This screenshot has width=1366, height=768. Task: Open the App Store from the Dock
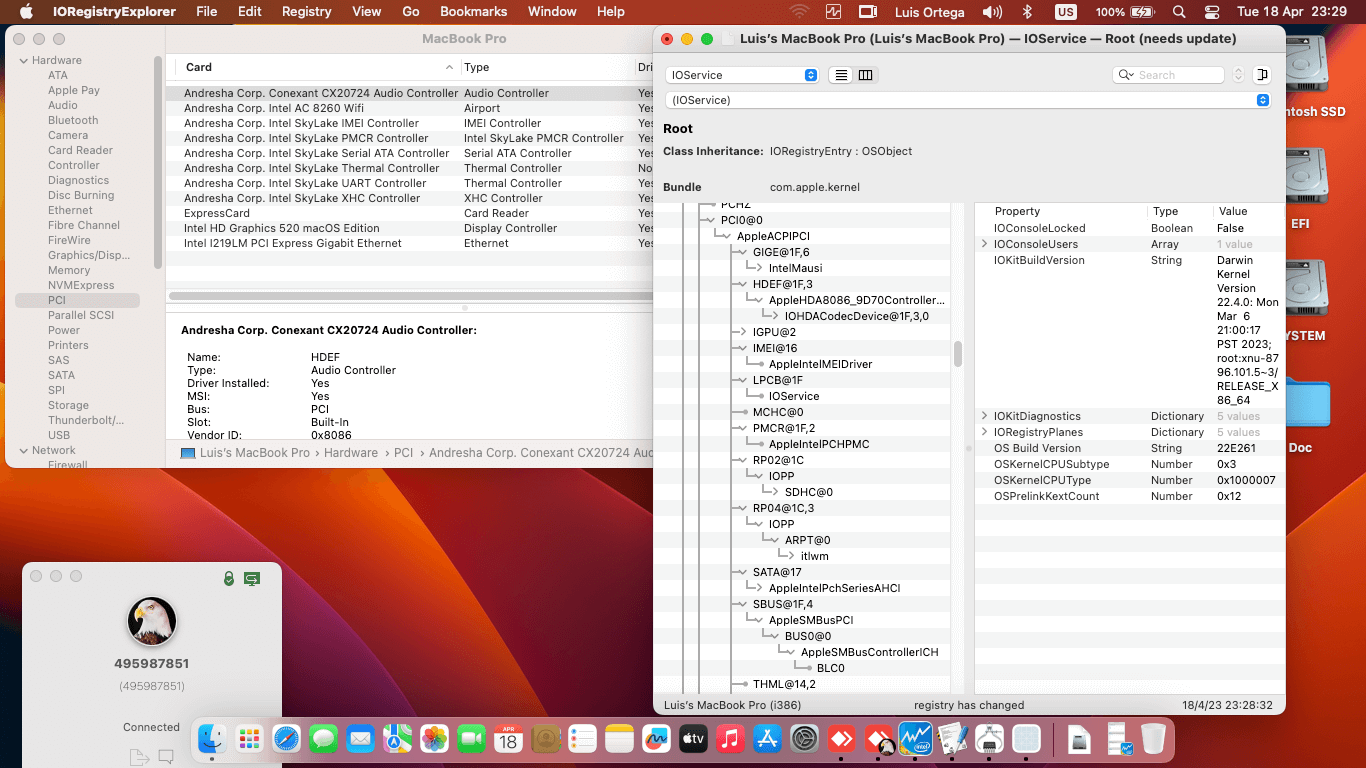click(767, 739)
